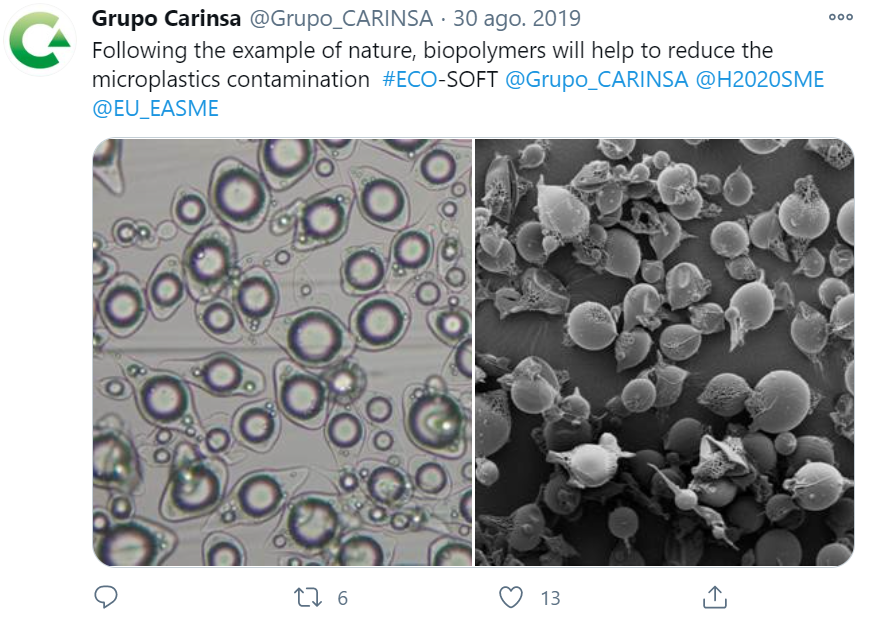
Task: Click the Grupo Carinsa green logo avatar
Action: (42, 40)
